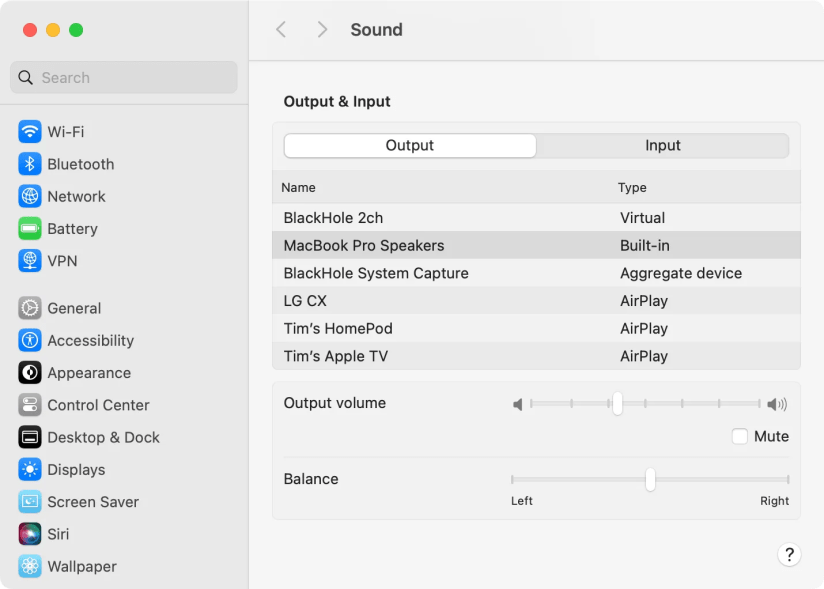Click the Balance slider thumb
The width and height of the screenshot is (824, 589).
[x=650, y=480]
